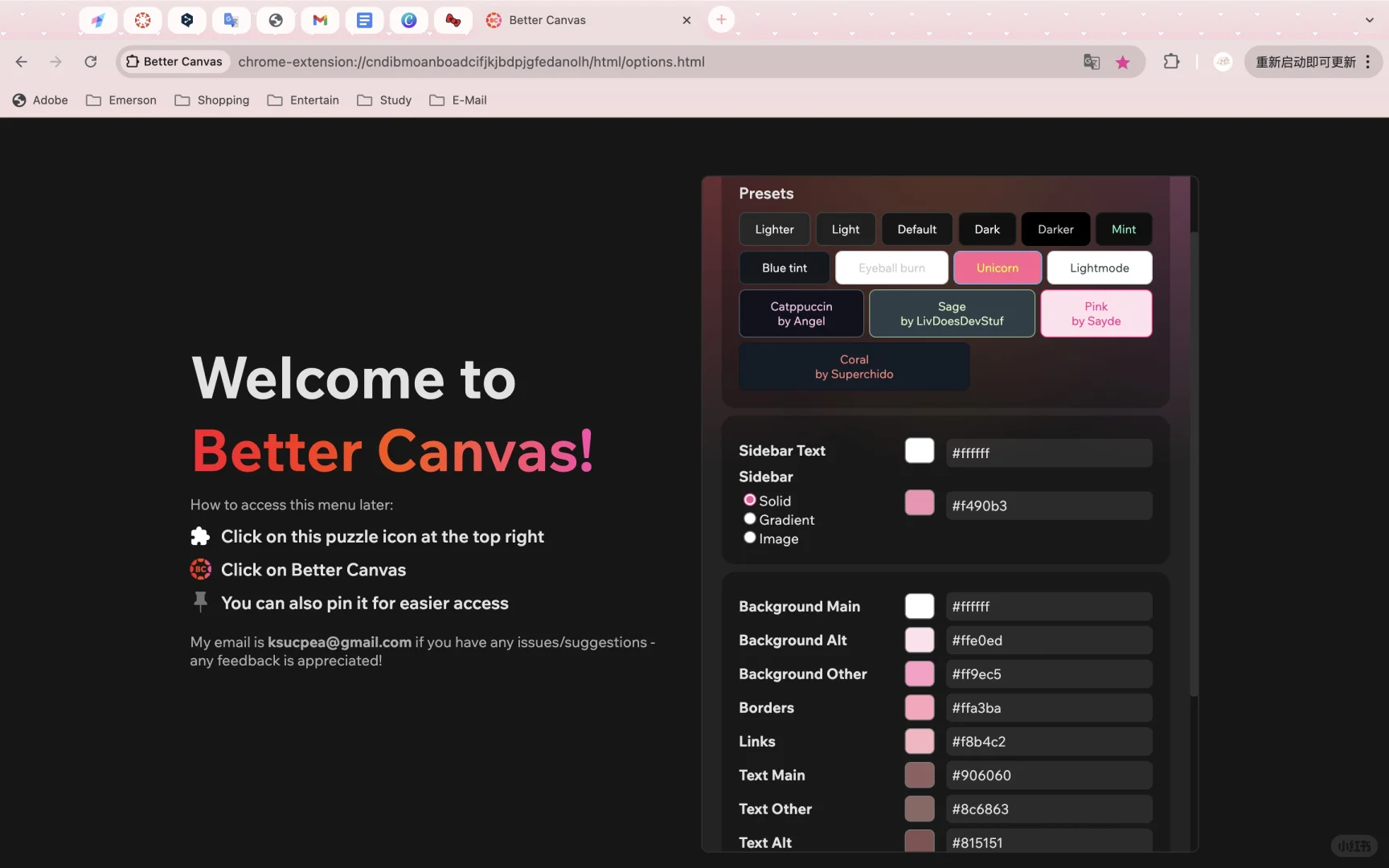Open the Chrome three-dot menu
Viewport: 1389px width, 868px height.
coord(1368,62)
